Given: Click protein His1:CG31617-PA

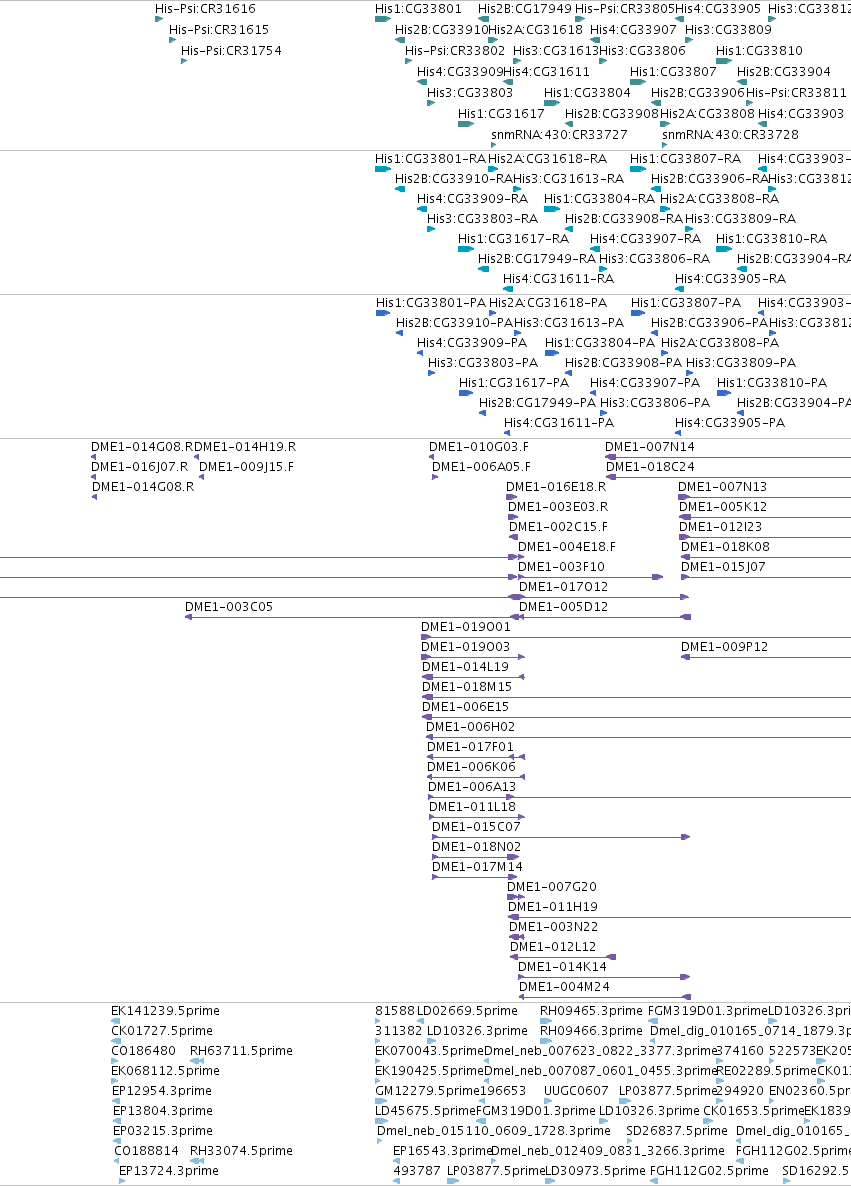Looking at the screenshot, I should point(514,383).
